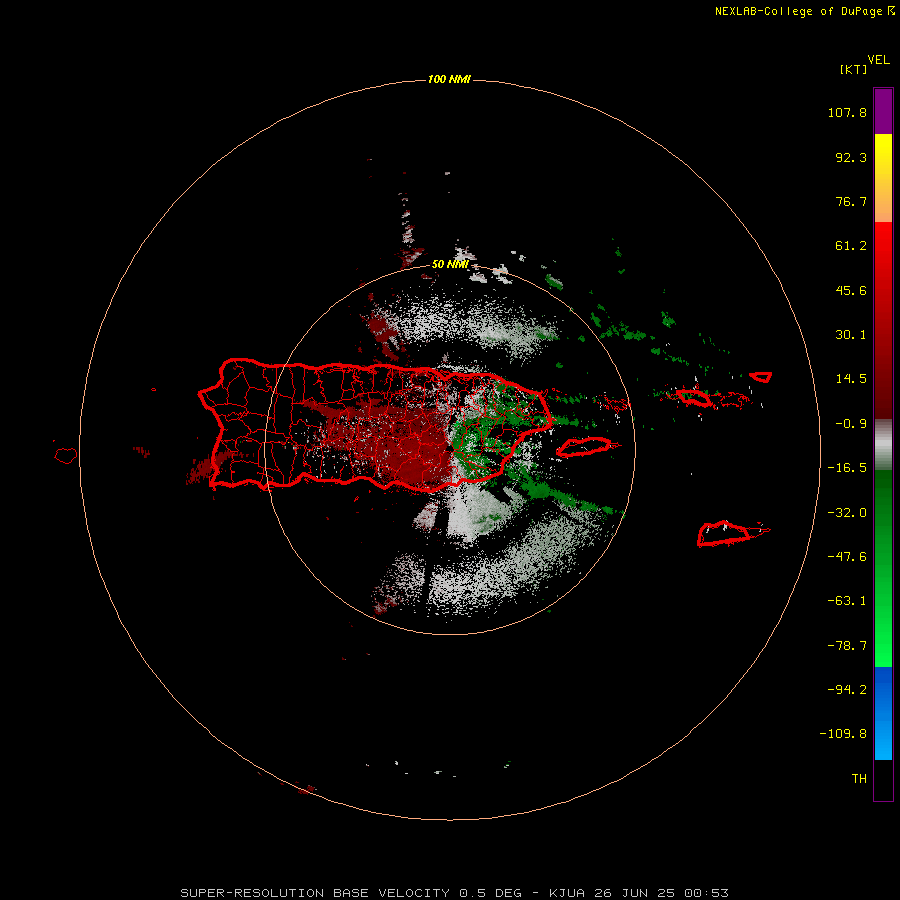The width and height of the screenshot is (900, 900).
Task: Click the small Mona Island outline far west
Action: coord(66,456)
